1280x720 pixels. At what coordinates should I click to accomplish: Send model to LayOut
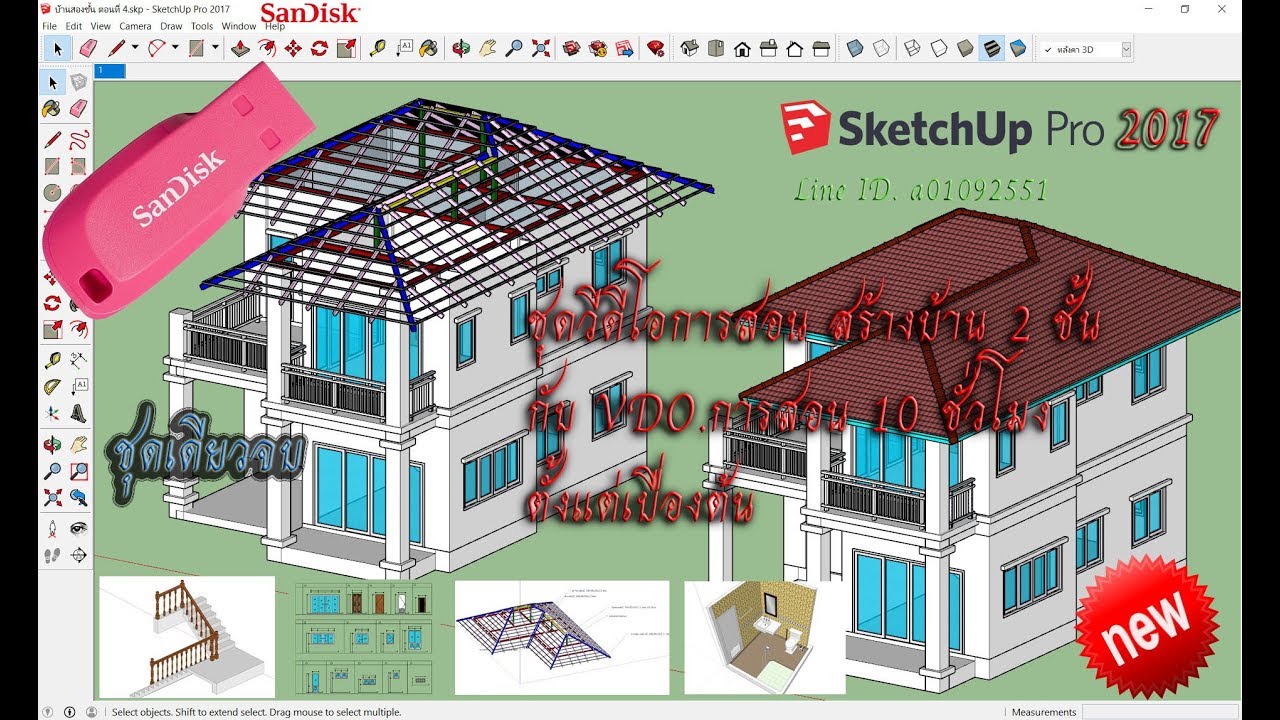624,48
